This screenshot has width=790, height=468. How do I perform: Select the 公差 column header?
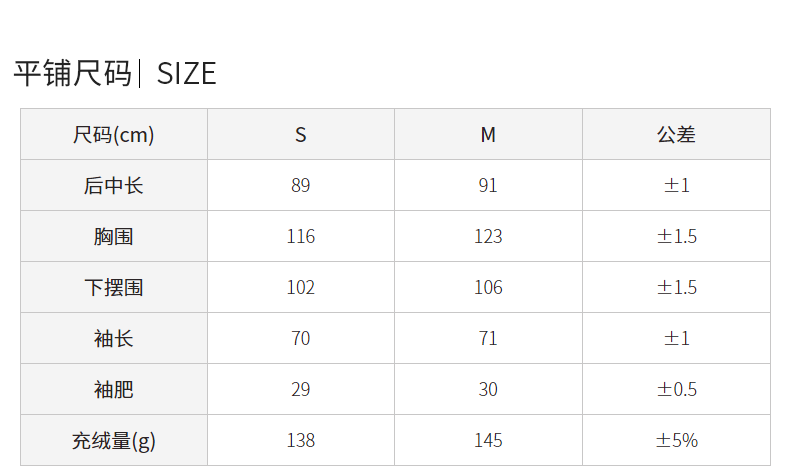coord(676,134)
